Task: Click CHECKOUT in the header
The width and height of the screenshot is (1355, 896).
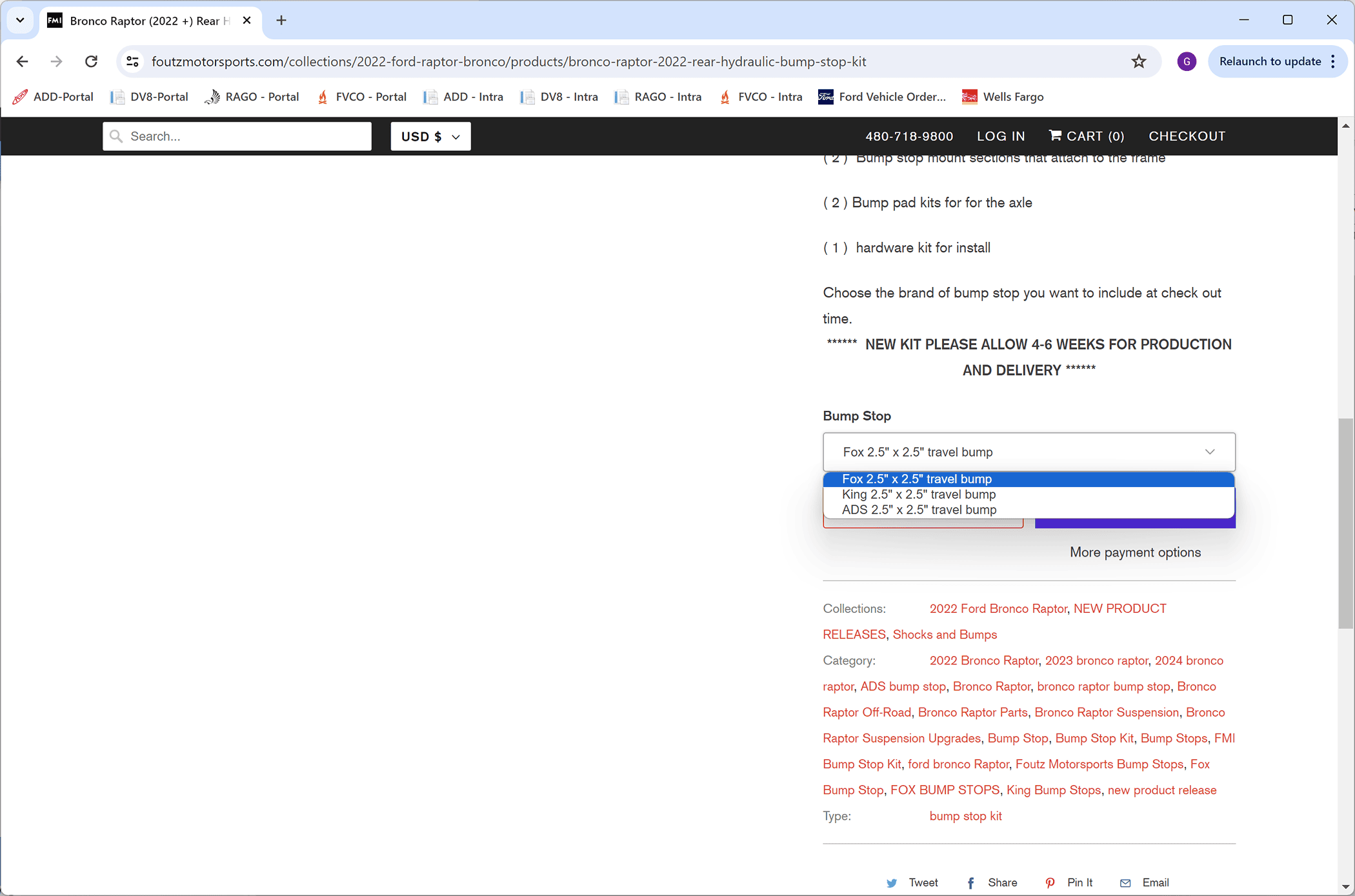Action: coord(1187,136)
